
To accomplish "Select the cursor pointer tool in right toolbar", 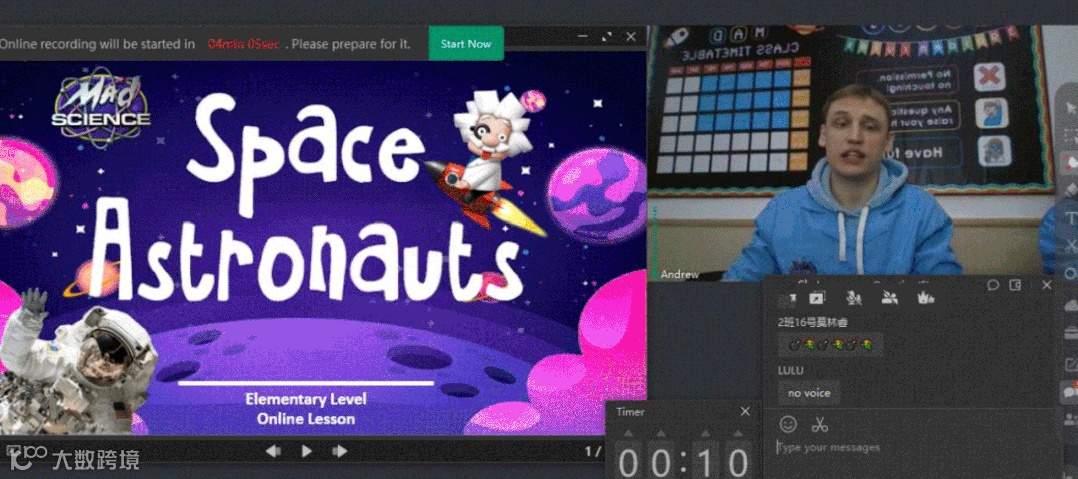I will pos(1070,109).
